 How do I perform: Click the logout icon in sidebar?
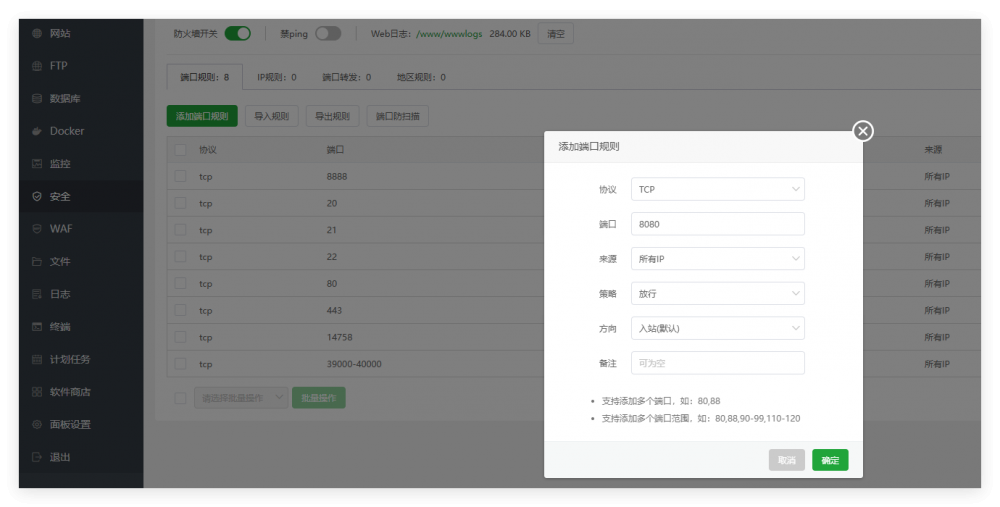tap(37, 457)
